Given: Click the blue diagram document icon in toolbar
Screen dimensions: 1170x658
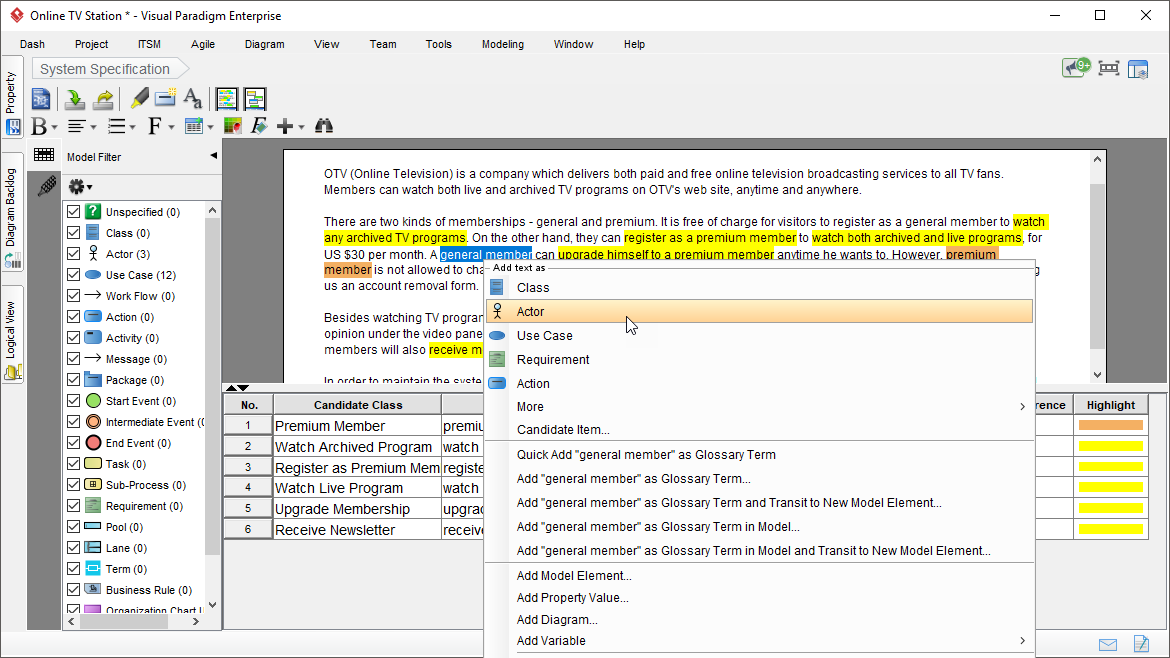Looking at the screenshot, I should pos(41,98).
